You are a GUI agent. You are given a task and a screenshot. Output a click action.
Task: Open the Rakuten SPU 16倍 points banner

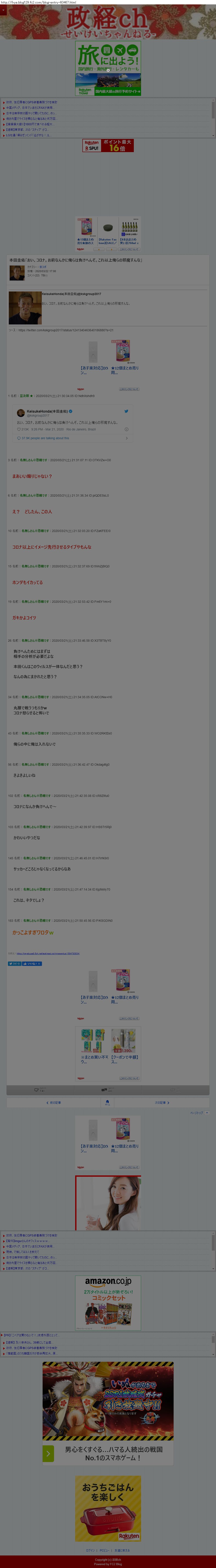coord(108,145)
